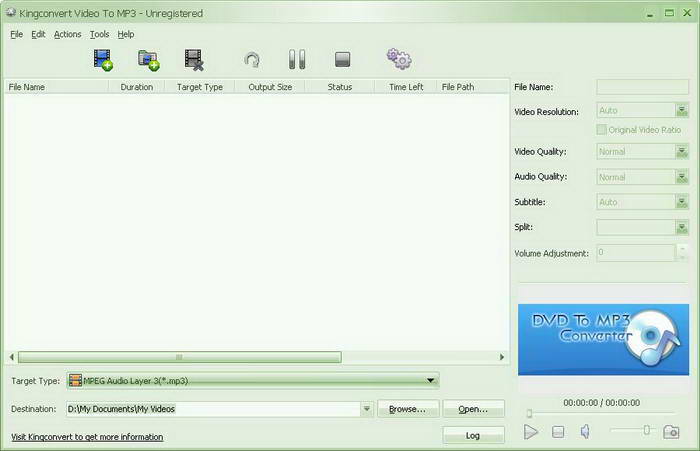The image size is (700, 451).
Task: Expand Destination path dropdown arrow
Action: pos(367,409)
